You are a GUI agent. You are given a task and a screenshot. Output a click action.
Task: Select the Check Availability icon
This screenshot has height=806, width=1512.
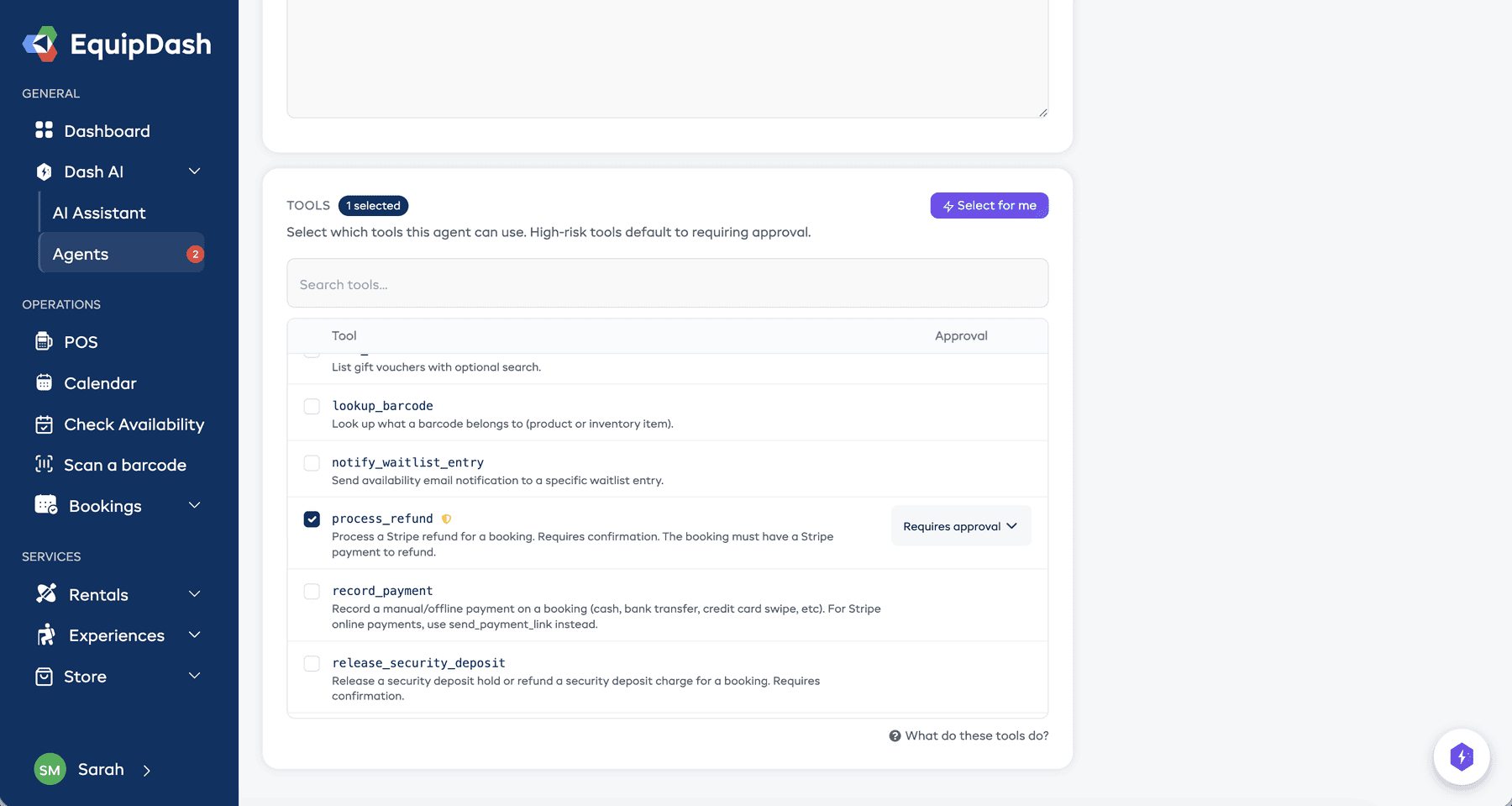(x=44, y=424)
